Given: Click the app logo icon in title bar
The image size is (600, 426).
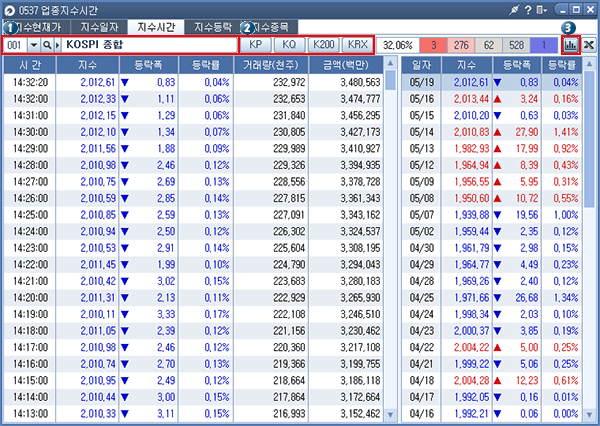Looking at the screenshot, I should point(9,9).
